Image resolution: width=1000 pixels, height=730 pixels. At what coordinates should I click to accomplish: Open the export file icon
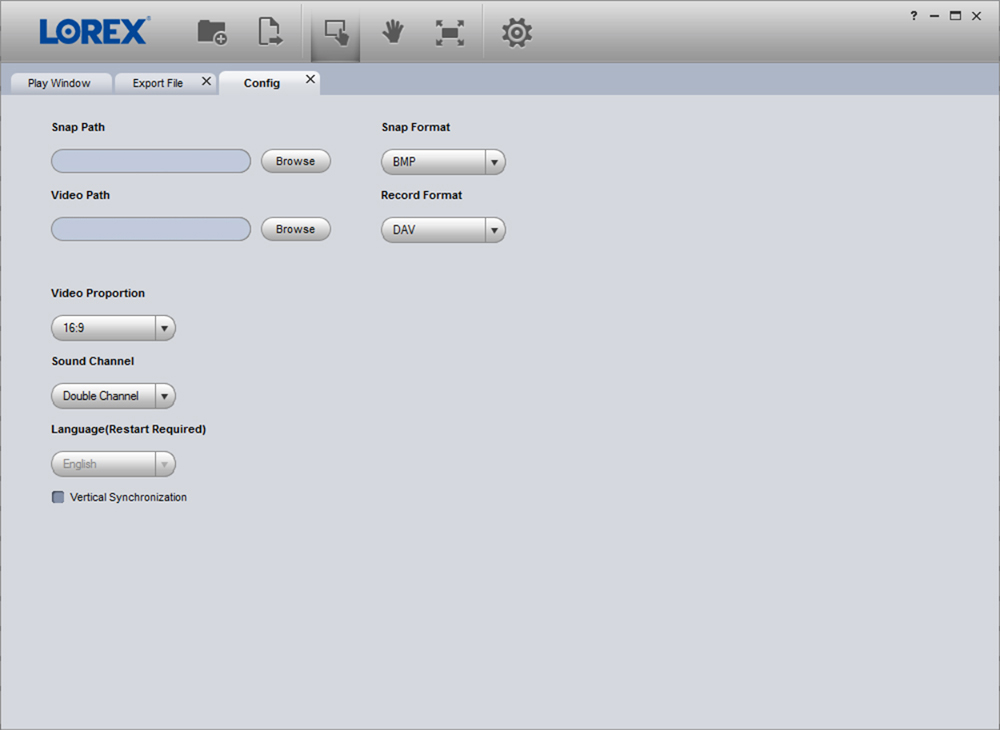(270, 32)
